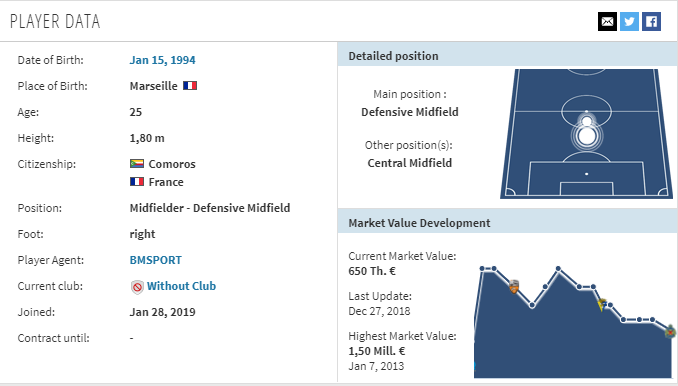
Task: Click the French flag next to Marseille
Action: (x=190, y=86)
